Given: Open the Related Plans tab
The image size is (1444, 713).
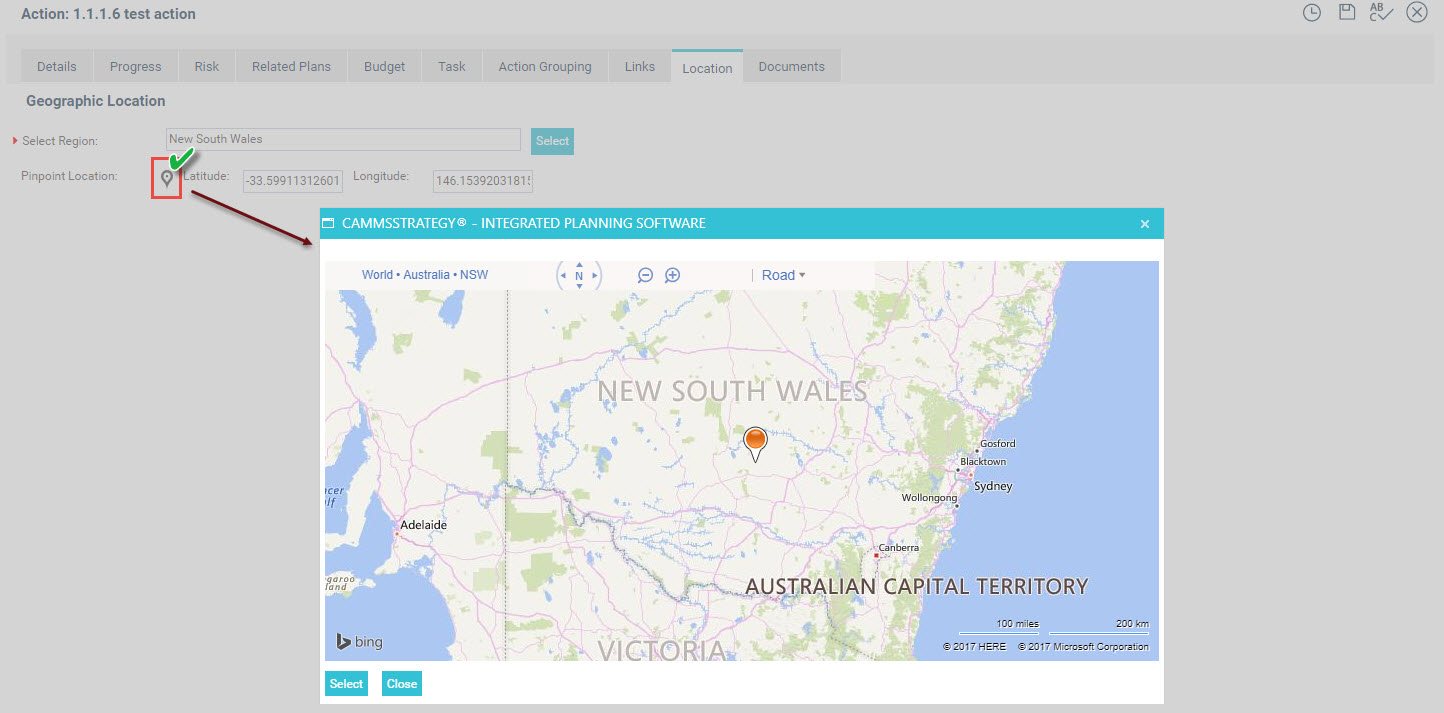Looking at the screenshot, I should [291, 66].
